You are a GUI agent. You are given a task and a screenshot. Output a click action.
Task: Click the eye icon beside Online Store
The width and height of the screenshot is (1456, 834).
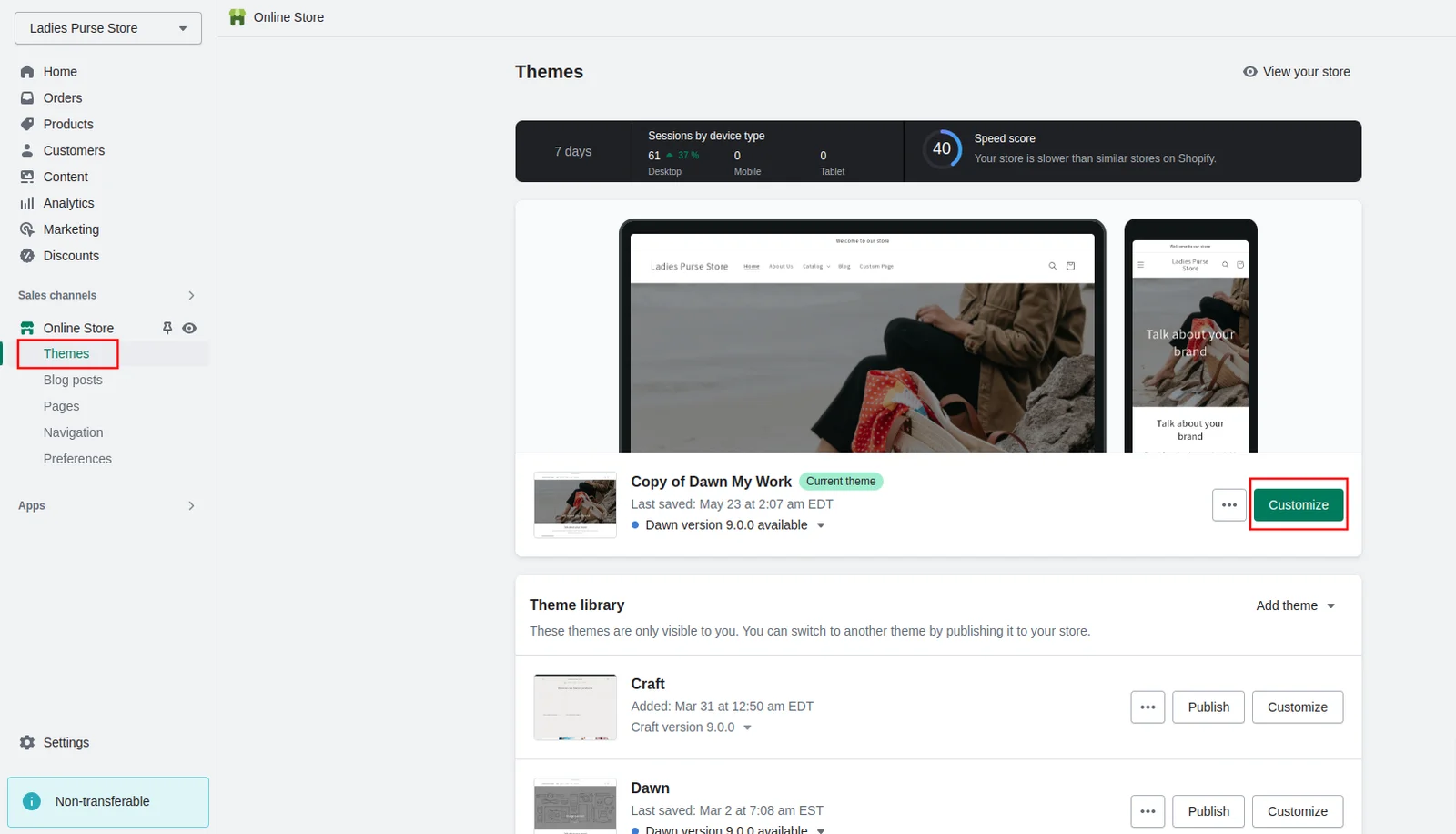coord(189,328)
